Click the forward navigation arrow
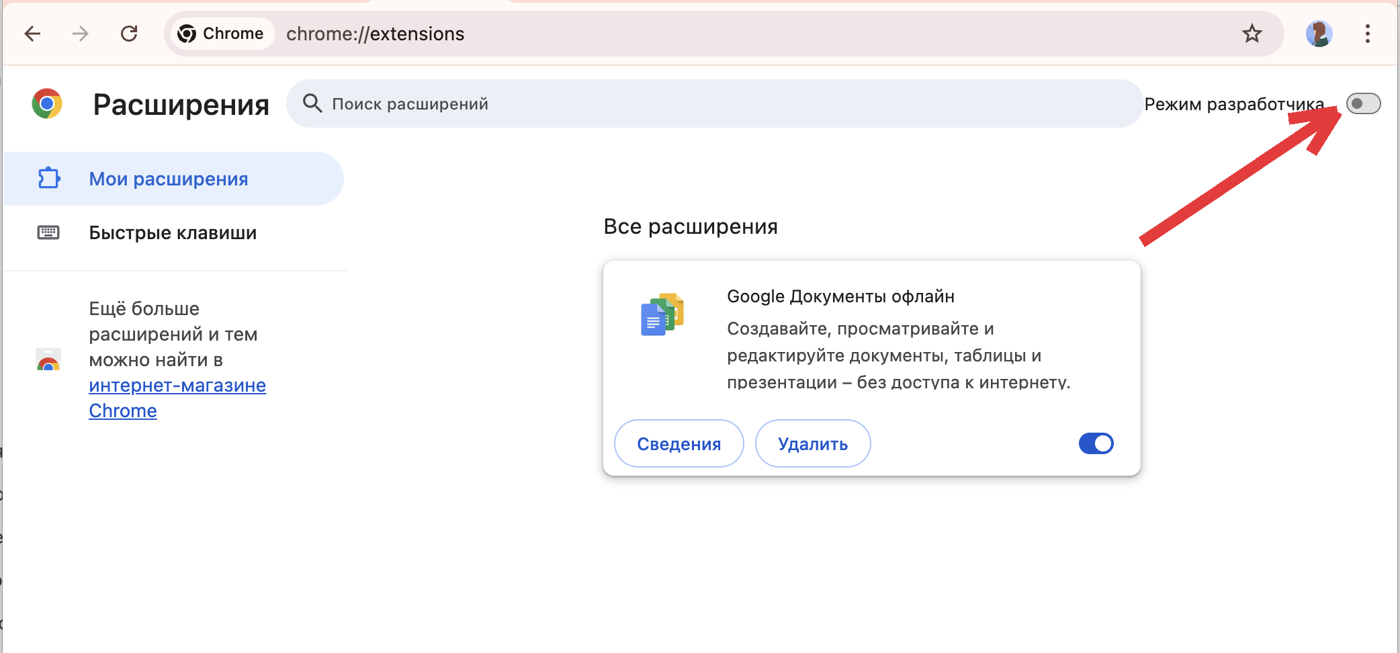1400x653 pixels. coord(80,34)
